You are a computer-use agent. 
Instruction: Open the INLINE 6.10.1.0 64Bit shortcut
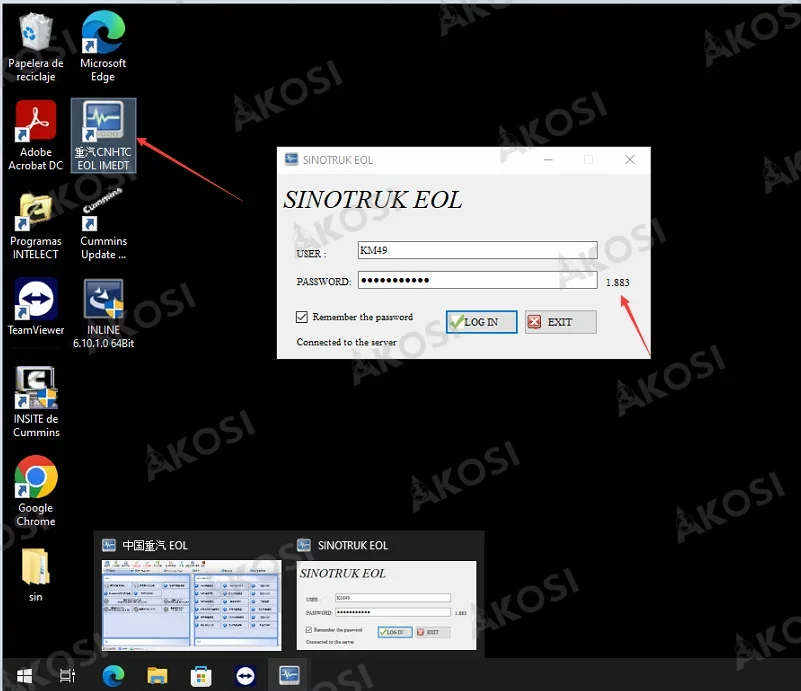(x=103, y=314)
